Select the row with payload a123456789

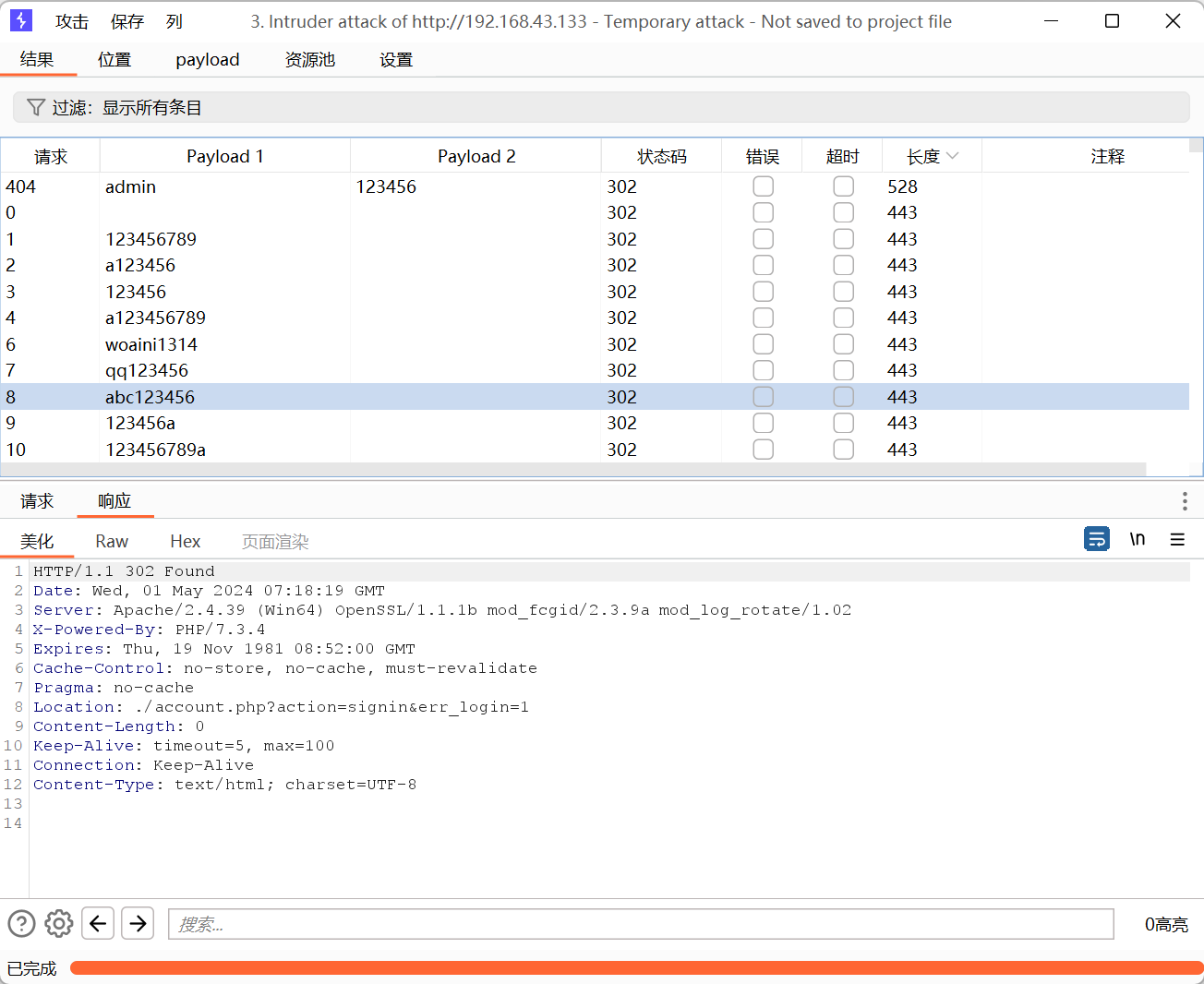pos(596,318)
